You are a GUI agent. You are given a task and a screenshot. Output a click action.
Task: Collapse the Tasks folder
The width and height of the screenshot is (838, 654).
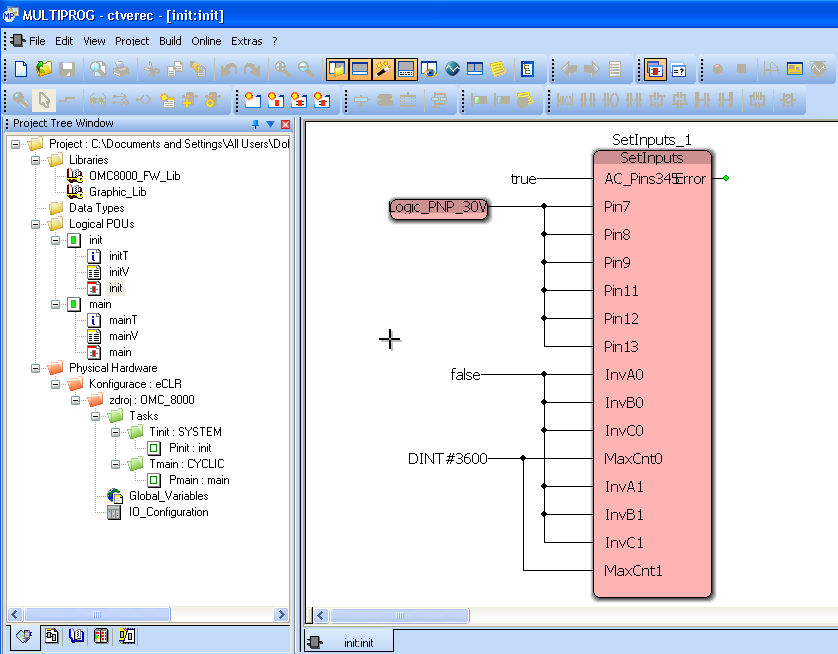point(95,416)
